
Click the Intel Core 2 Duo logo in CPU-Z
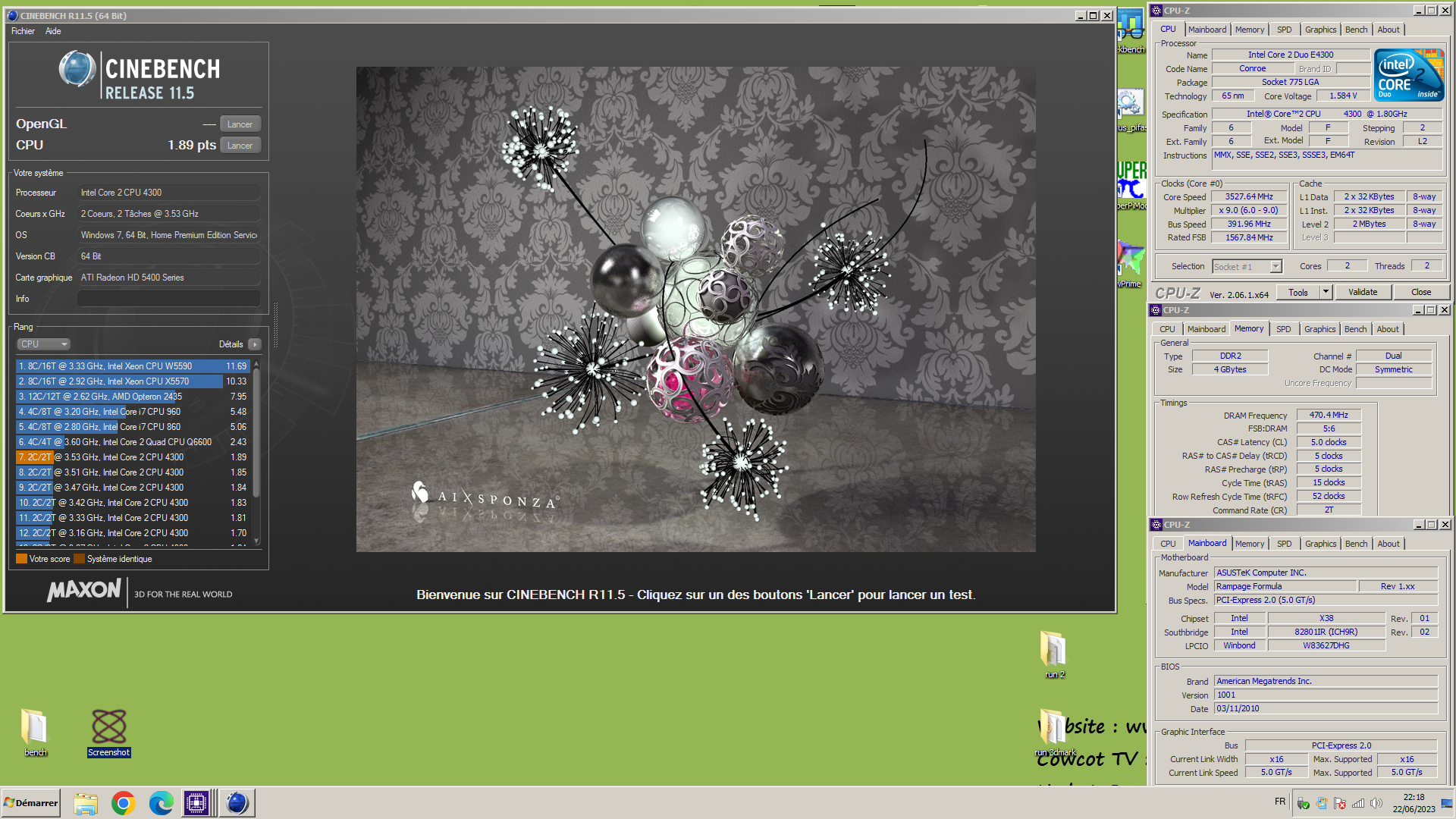(x=1408, y=75)
